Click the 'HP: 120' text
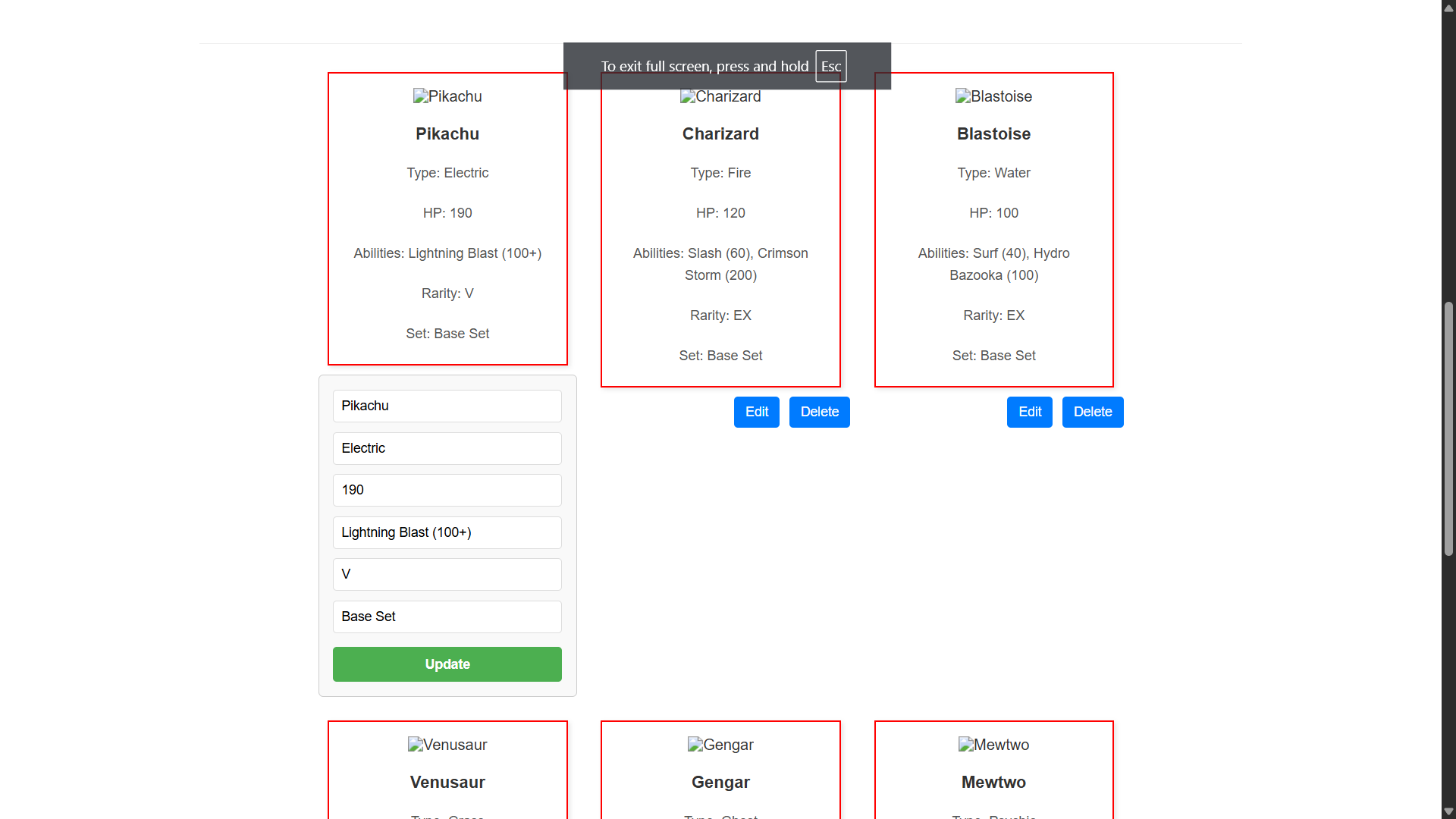The height and width of the screenshot is (819, 1456). coord(720,213)
